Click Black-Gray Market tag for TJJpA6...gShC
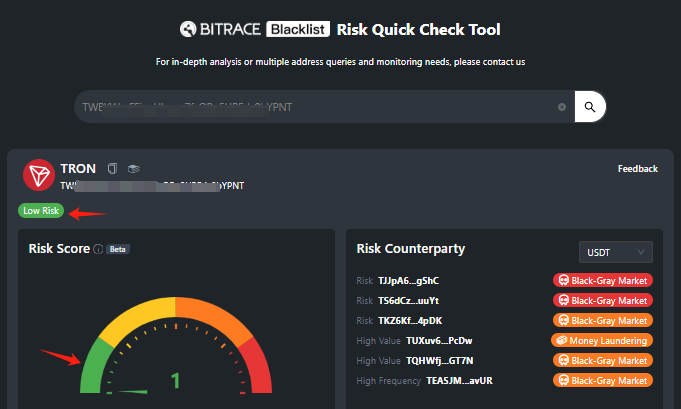 (x=603, y=280)
